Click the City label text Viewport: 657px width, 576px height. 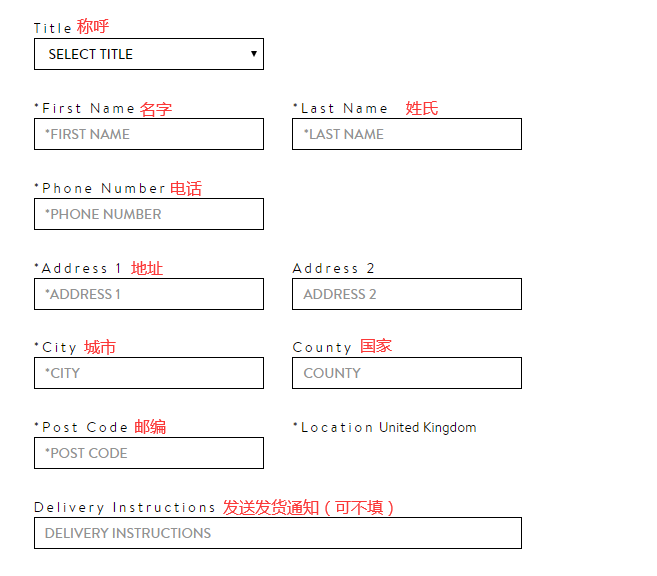pyautogui.click(x=59, y=347)
